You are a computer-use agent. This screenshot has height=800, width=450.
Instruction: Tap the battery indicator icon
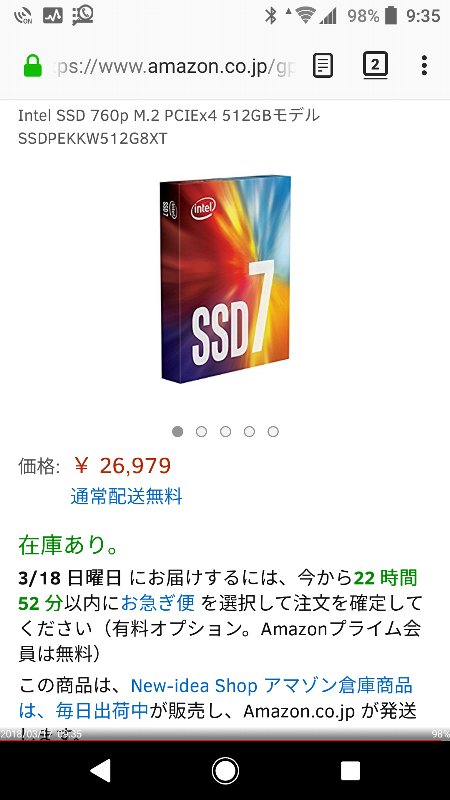(x=391, y=16)
